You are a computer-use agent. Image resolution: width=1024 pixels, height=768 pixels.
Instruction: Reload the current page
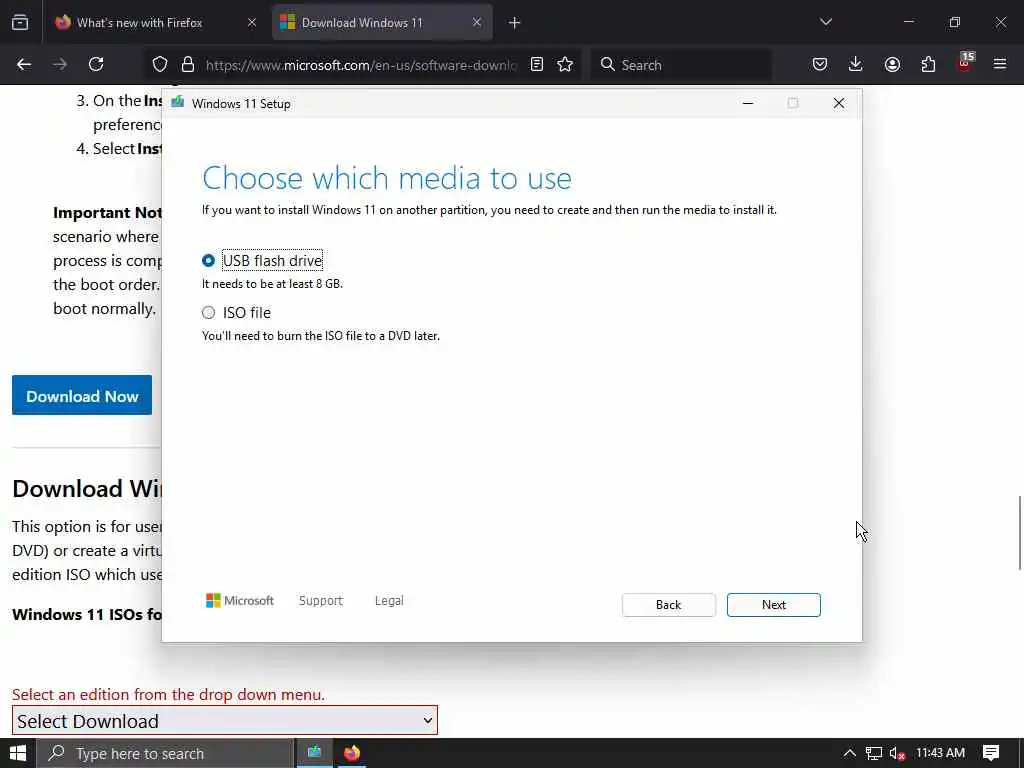[96, 64]
